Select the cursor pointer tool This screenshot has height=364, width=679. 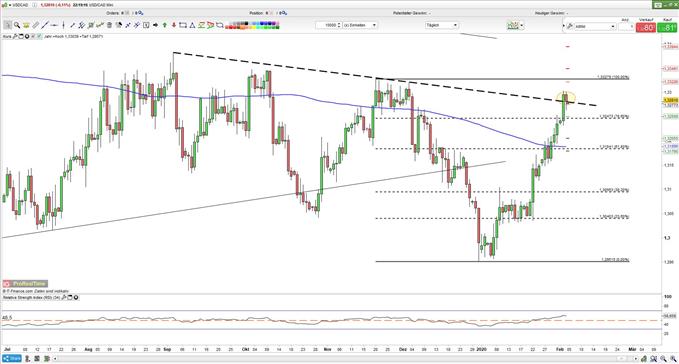click(x=7, y=25)
